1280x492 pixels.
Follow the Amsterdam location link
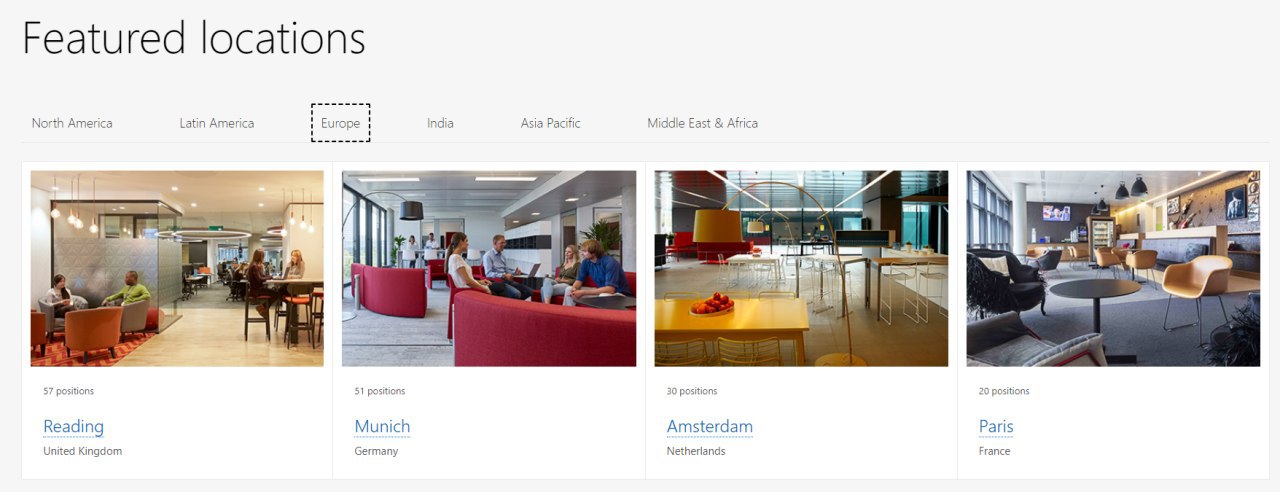[x=710, y=427]
